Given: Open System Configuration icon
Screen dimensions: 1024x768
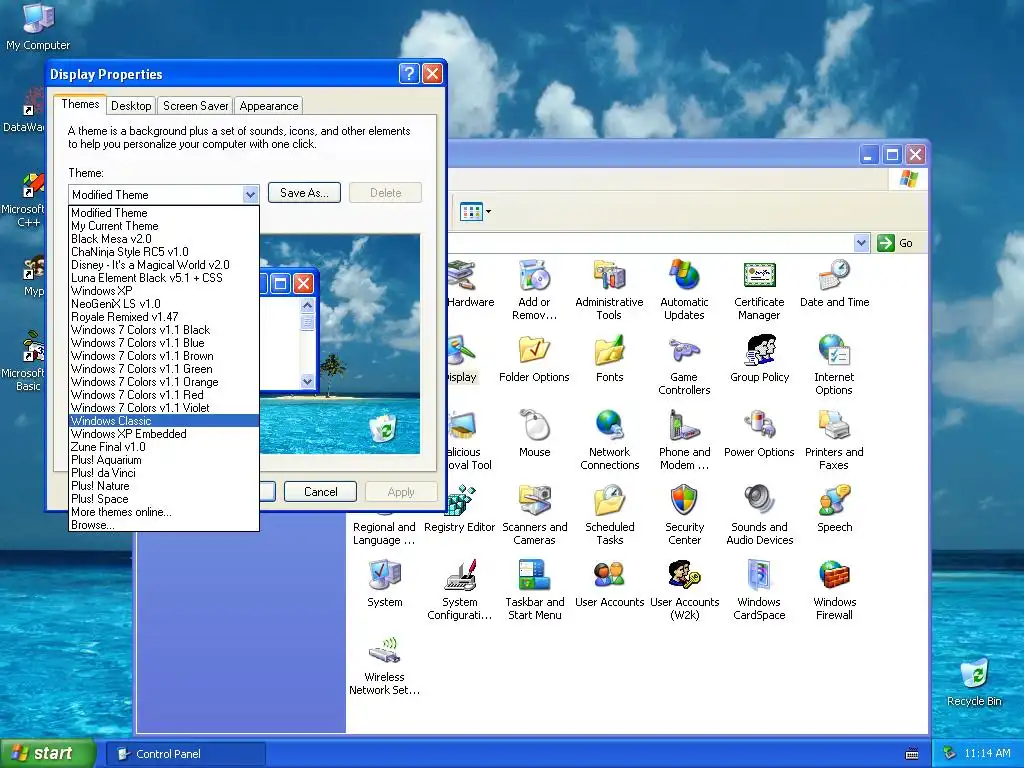Looking at the screenshot, I should tap(459, 590).
